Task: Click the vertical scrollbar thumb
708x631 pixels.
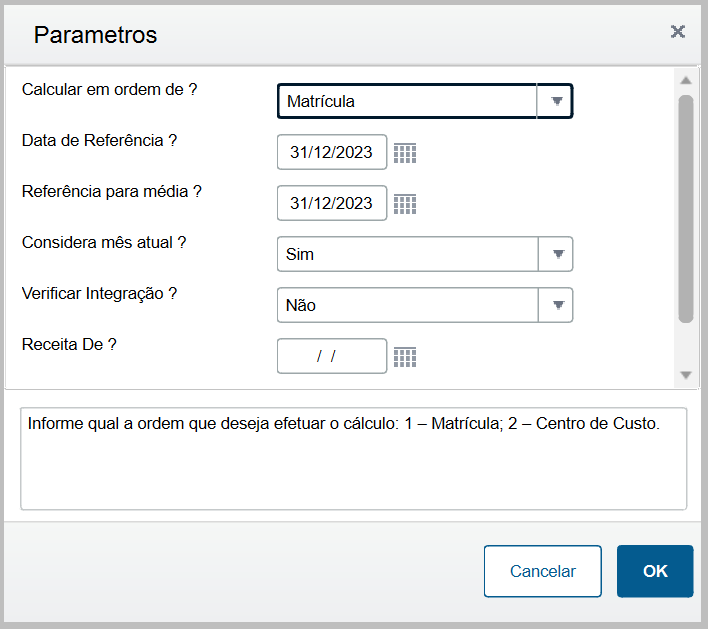Action: (686, 209)
